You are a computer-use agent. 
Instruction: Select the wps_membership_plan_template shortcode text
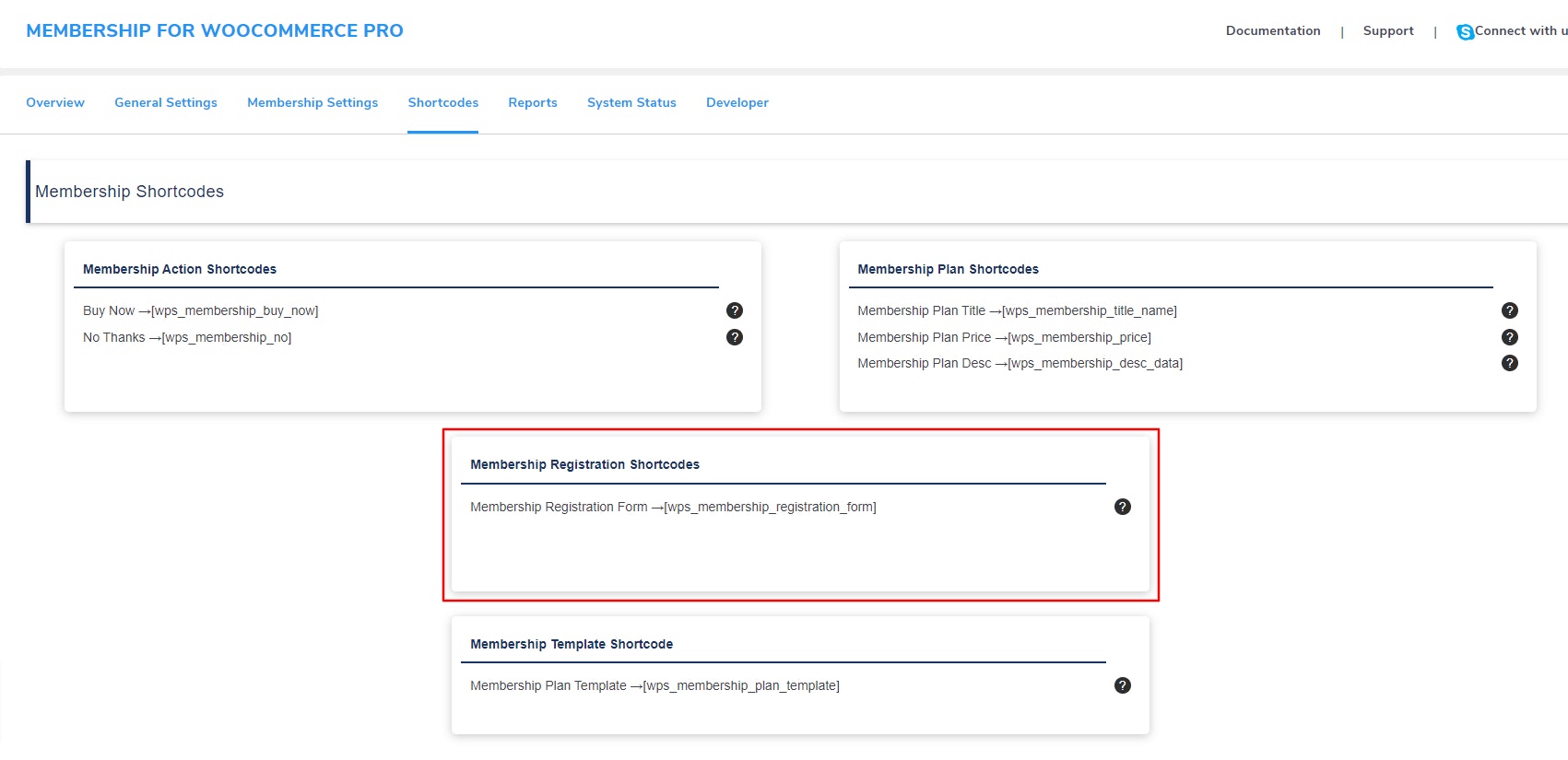[741, 685]
